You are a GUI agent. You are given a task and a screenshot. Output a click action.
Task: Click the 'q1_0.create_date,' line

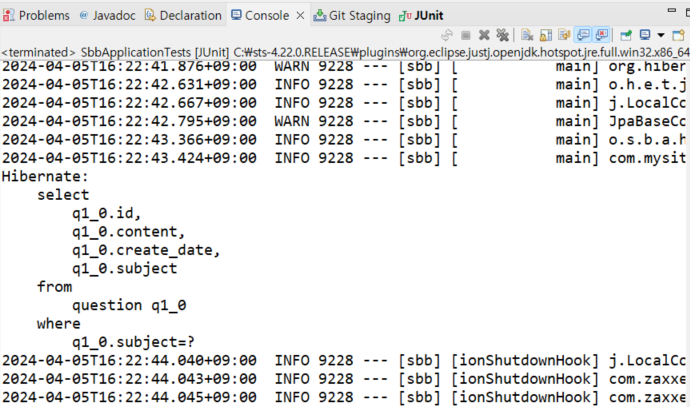coord(146,250)
